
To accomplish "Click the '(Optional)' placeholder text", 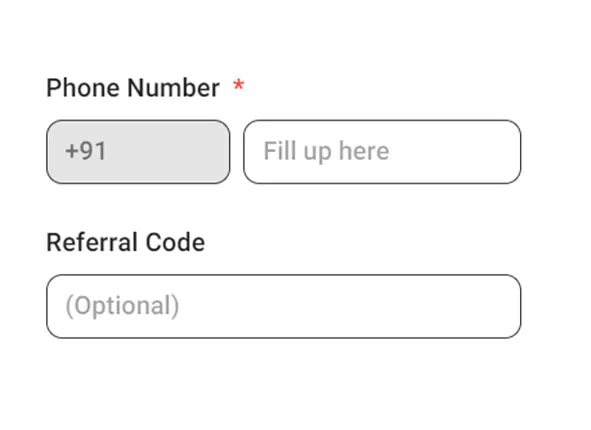I will pos(122,306).
